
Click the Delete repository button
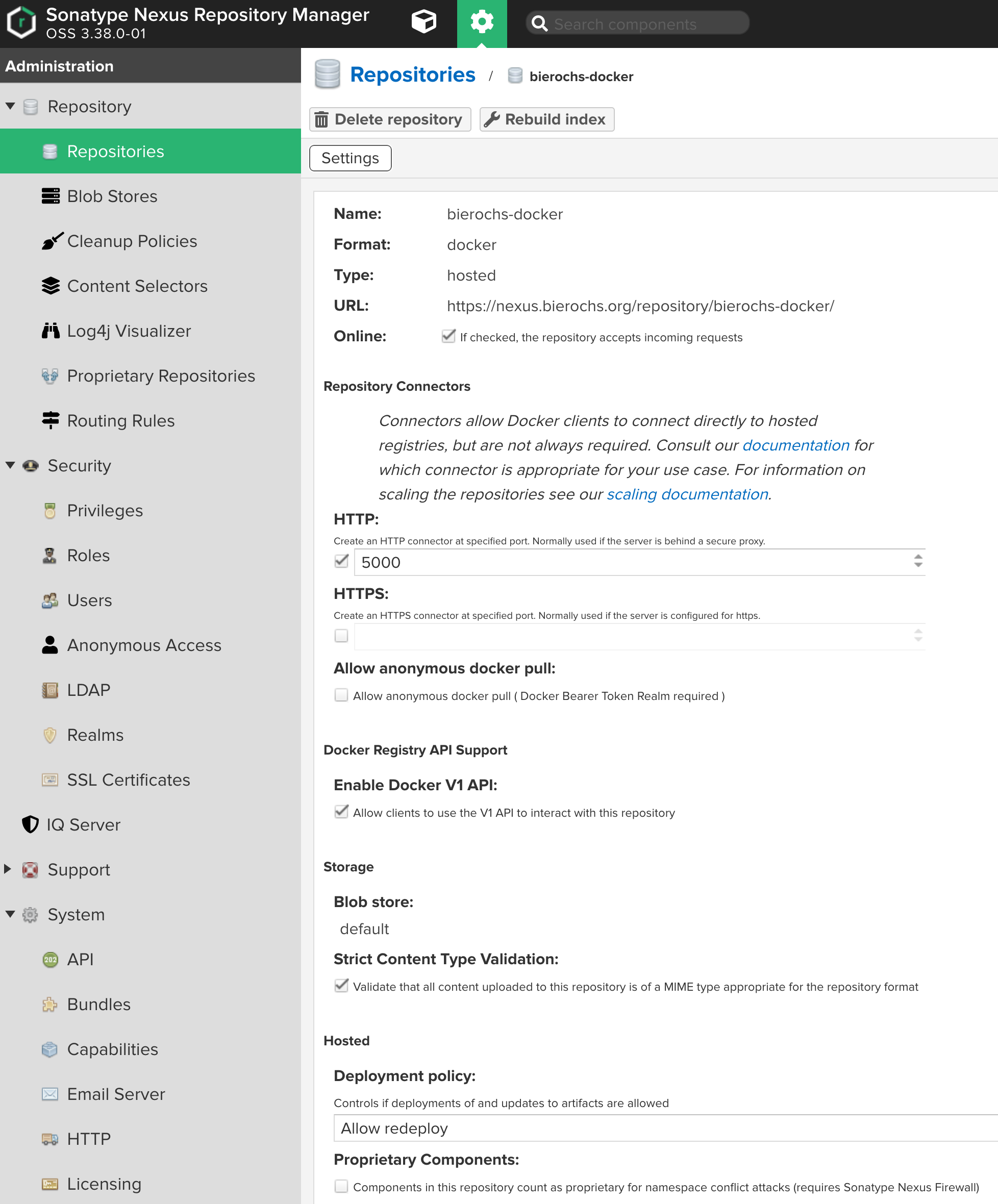pyautogui.click(x=390, y=119)
